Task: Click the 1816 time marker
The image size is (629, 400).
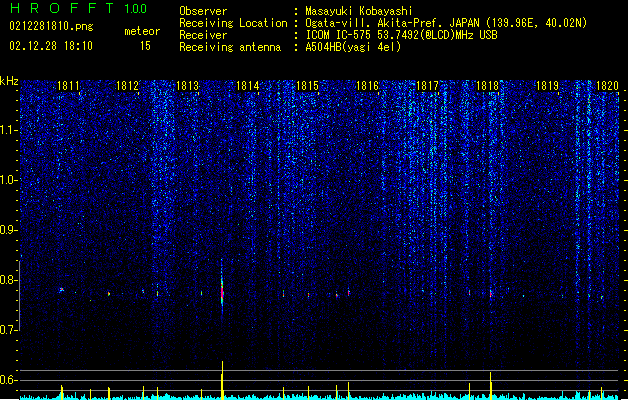Action: click(x=367, y=86)
